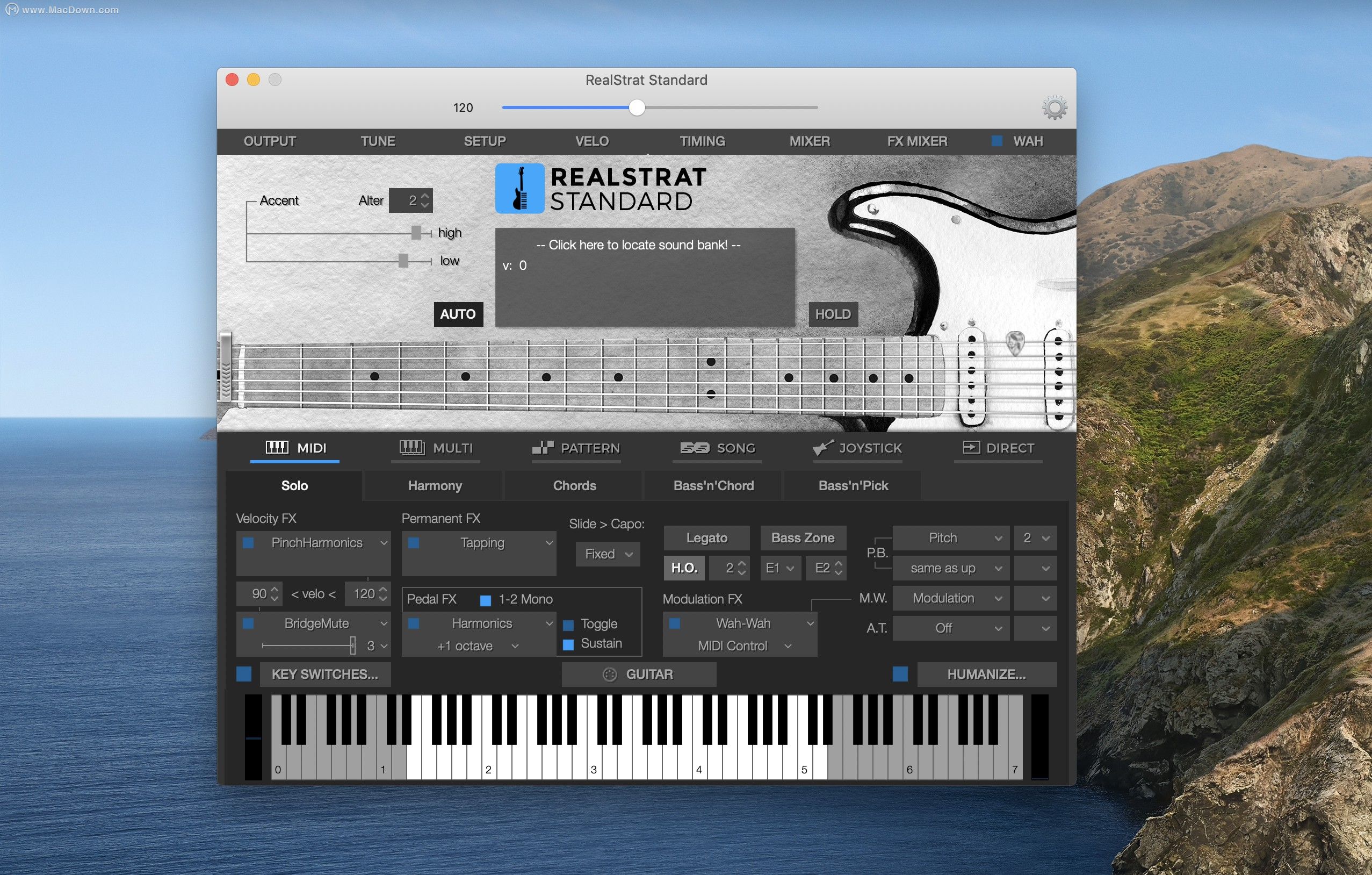This screenshot has height=875, width=1372.
Task: Click the PATTERN blocks icon
Action: (x=543, y=448)
